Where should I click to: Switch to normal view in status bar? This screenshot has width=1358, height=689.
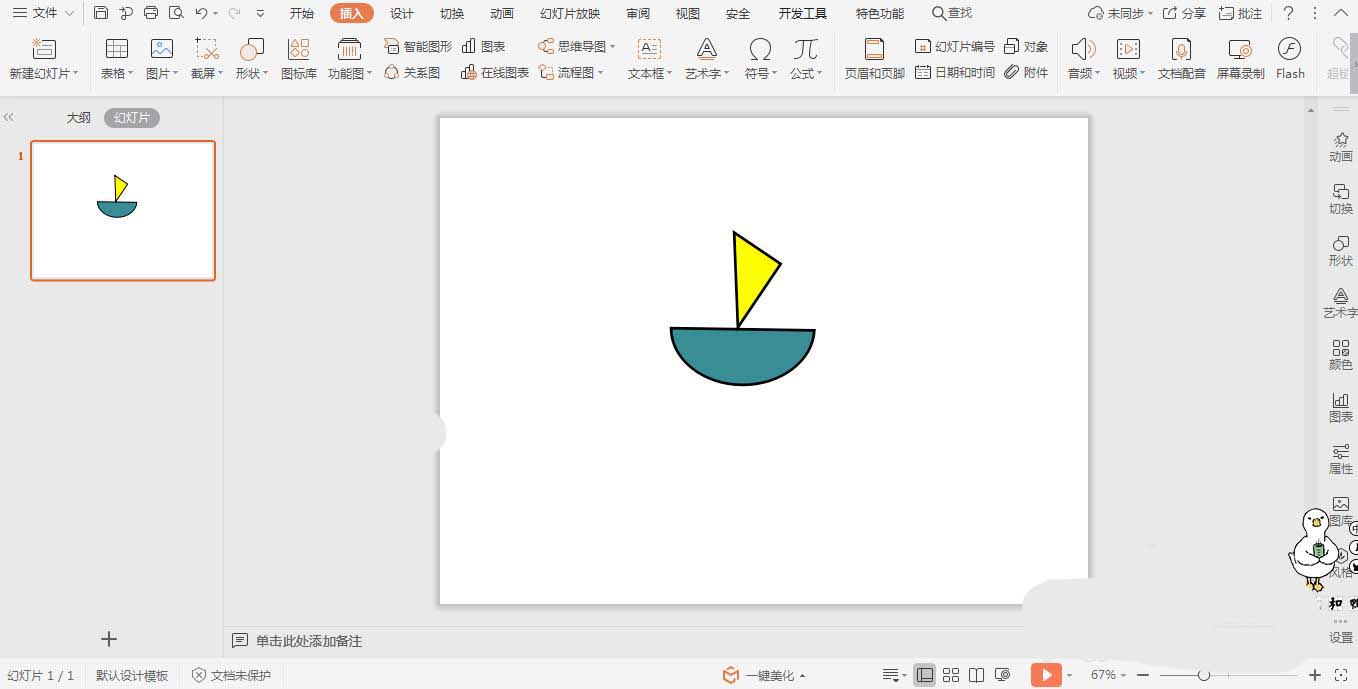pos(925,675)
